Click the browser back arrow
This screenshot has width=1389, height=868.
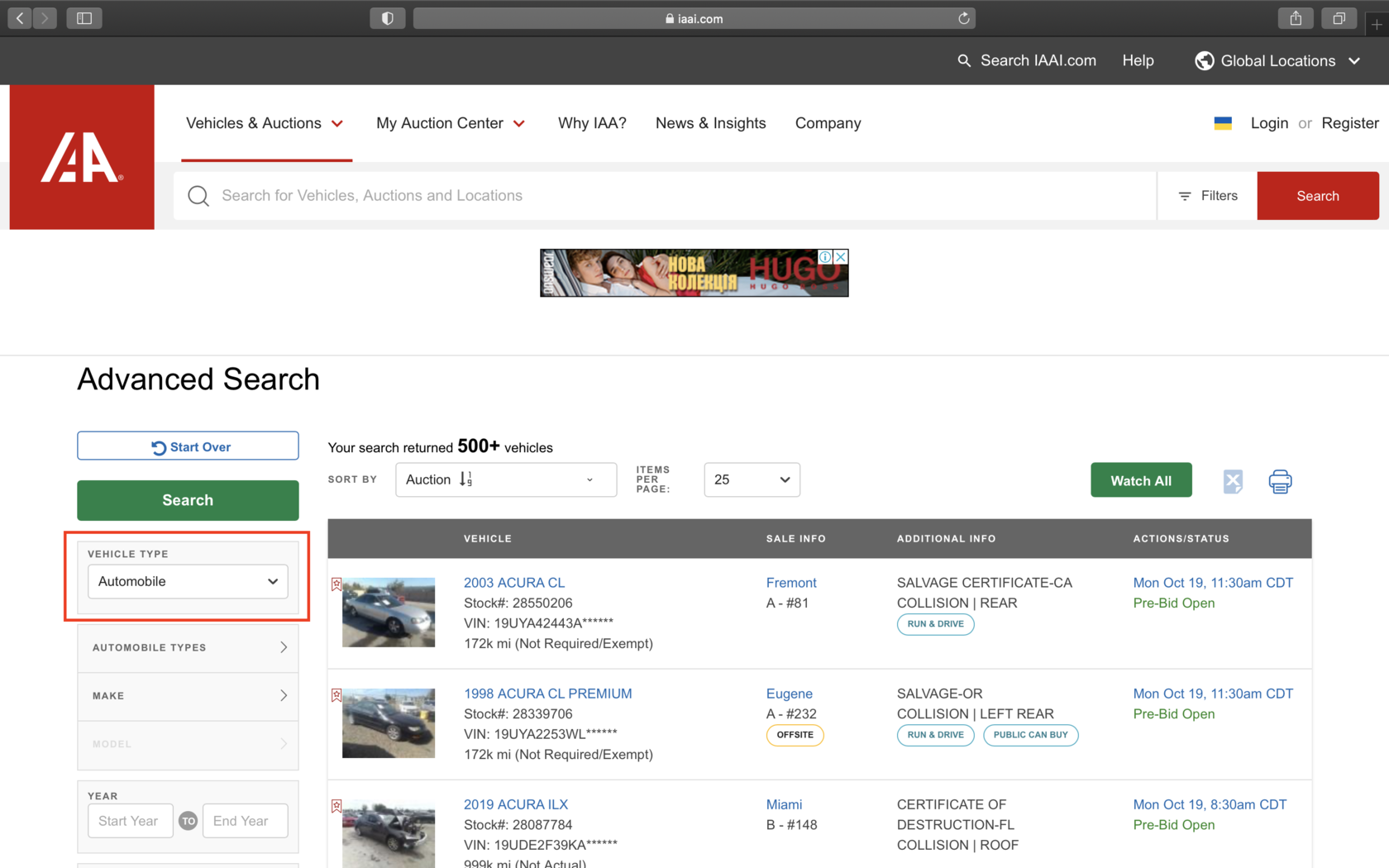tap(20, 18)
